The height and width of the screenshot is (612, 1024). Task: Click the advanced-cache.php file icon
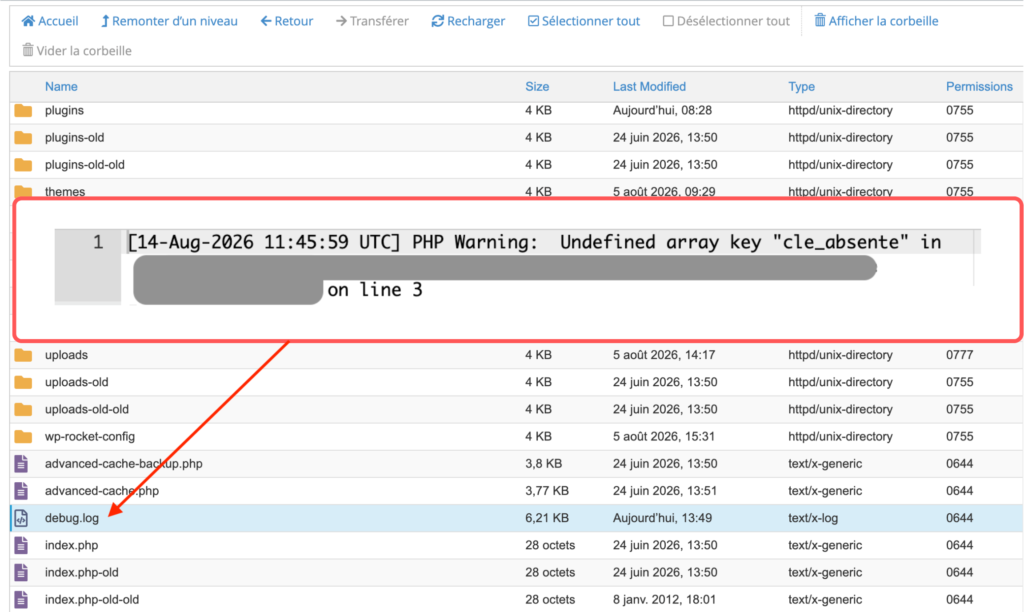(21, 491)
